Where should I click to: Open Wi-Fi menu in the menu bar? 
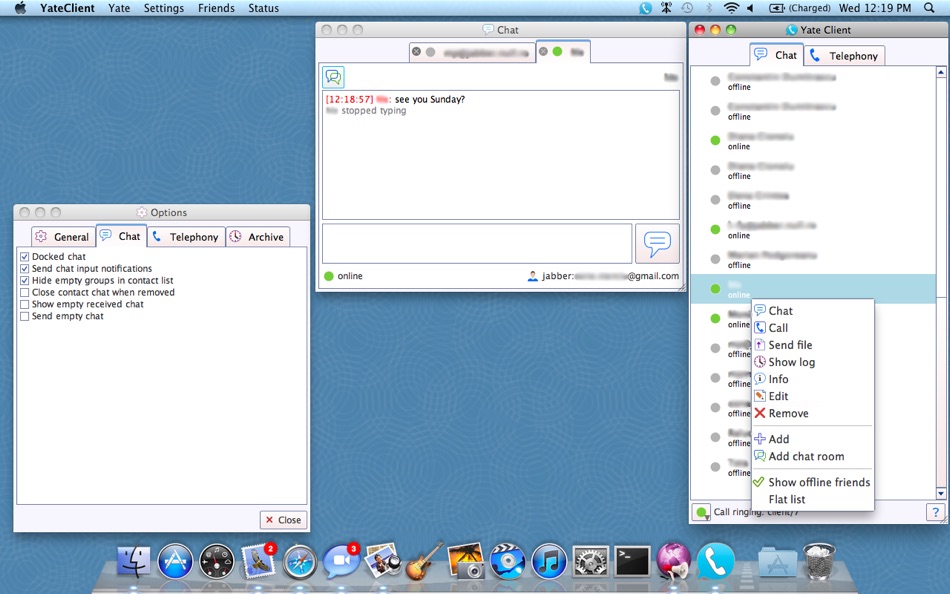[731, 8]
